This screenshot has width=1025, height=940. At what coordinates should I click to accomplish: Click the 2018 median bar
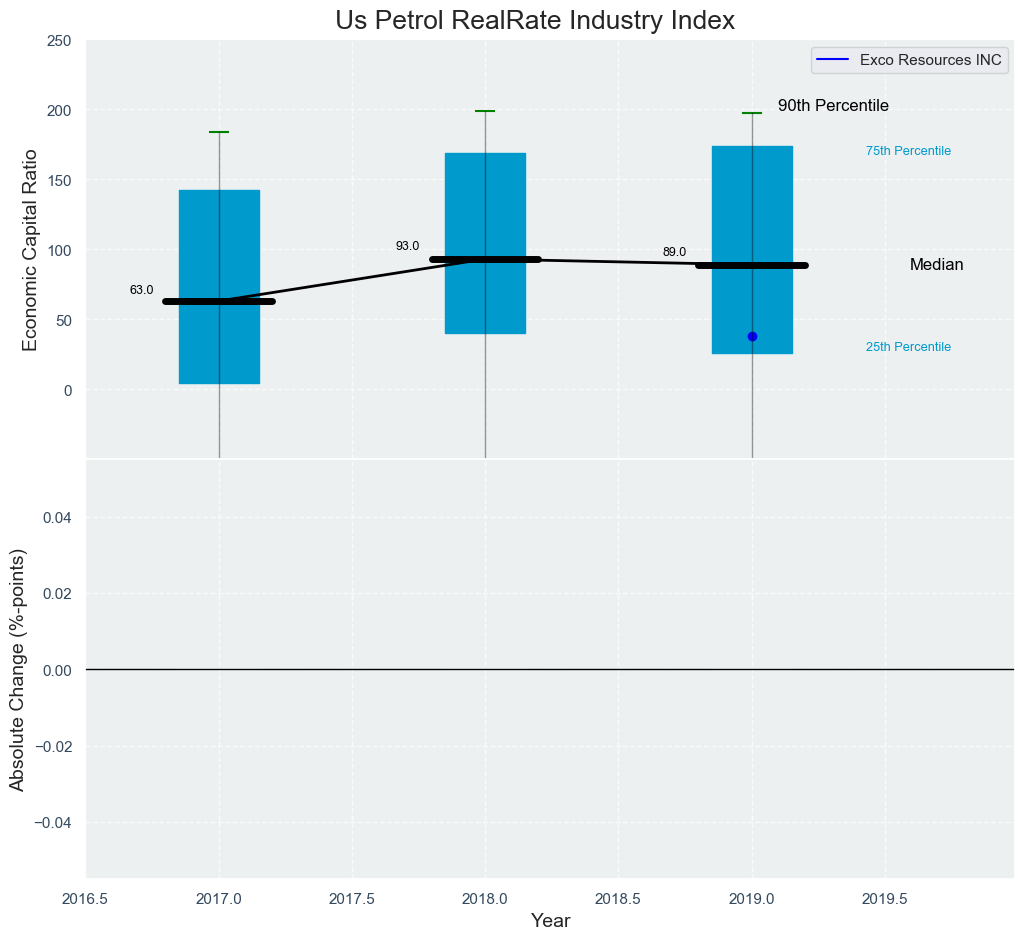[x=486, y=260]
